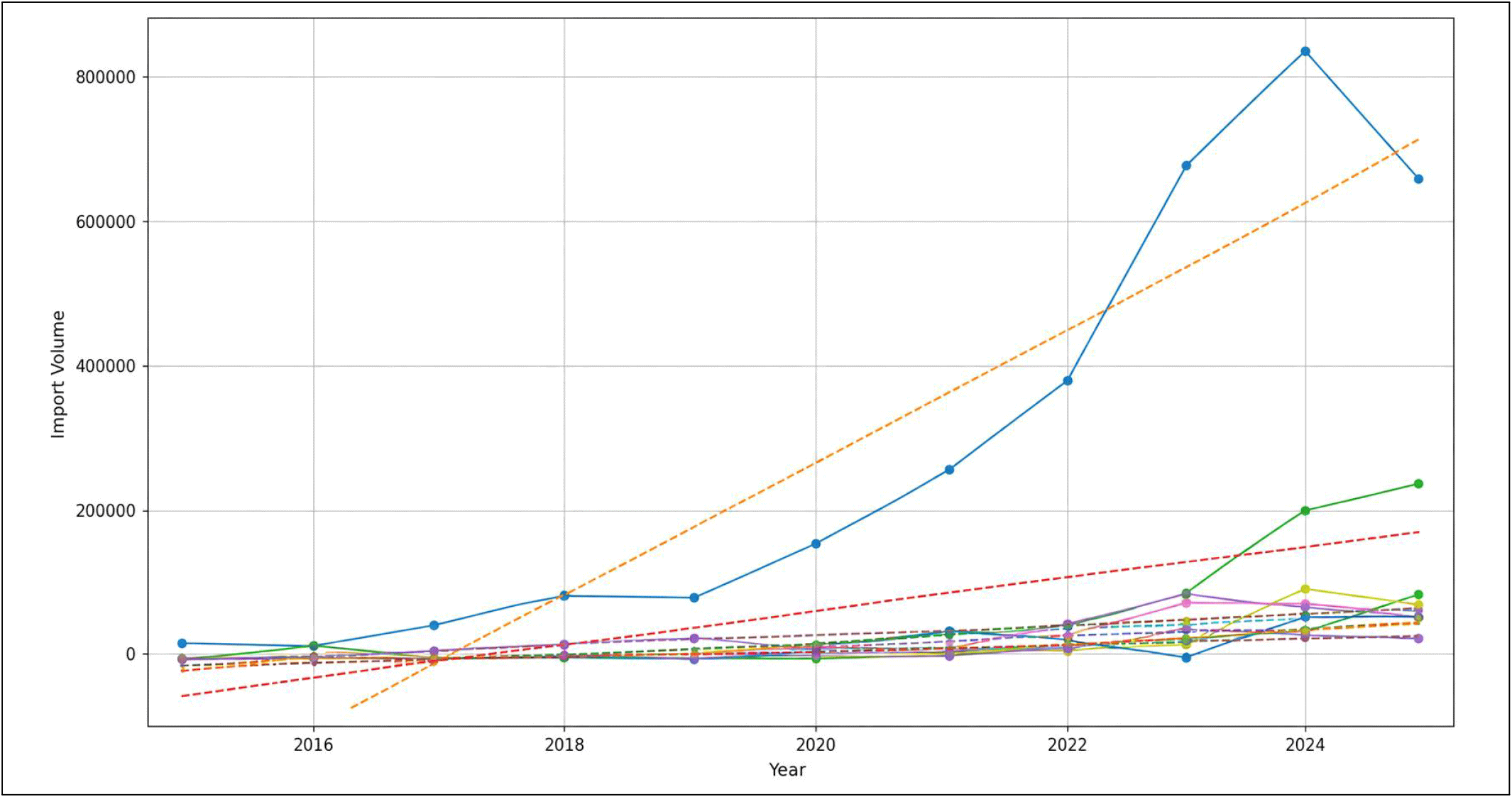Click the final blue data point in 2025
The width and height of the screenshot is (1512, 797).
[1418, 179]
